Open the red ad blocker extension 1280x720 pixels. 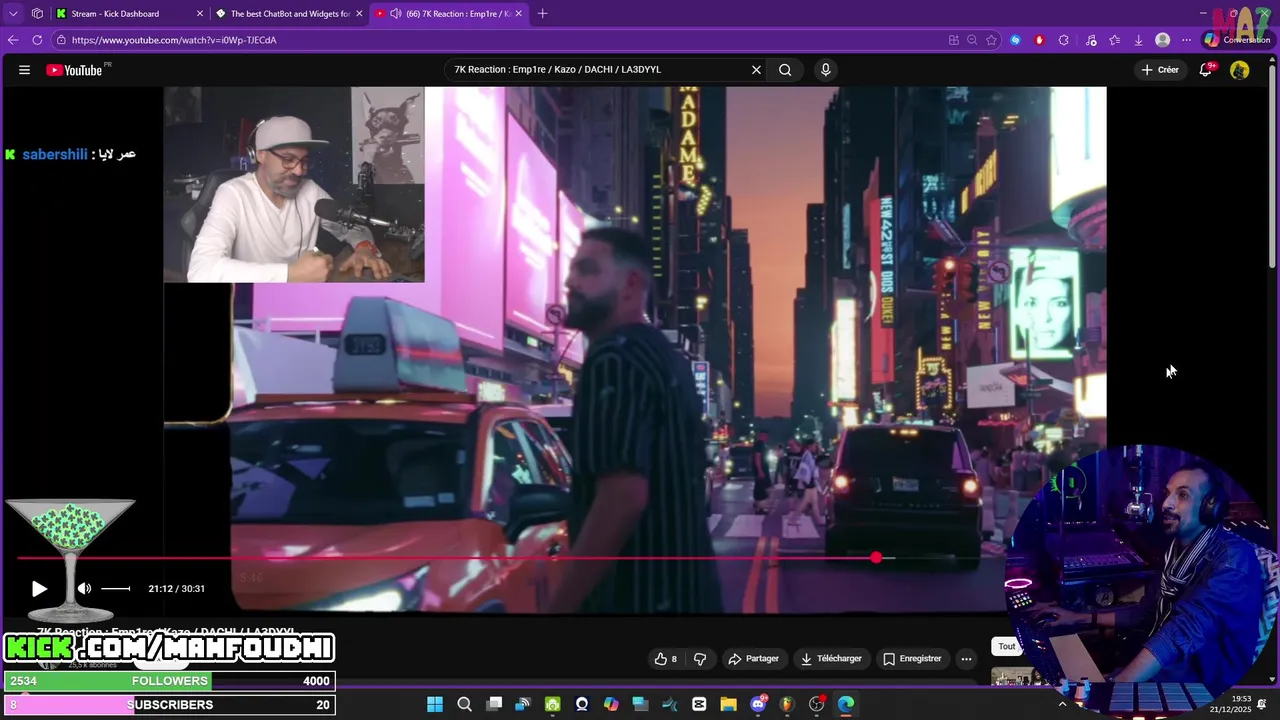(x=1039, y=40)
